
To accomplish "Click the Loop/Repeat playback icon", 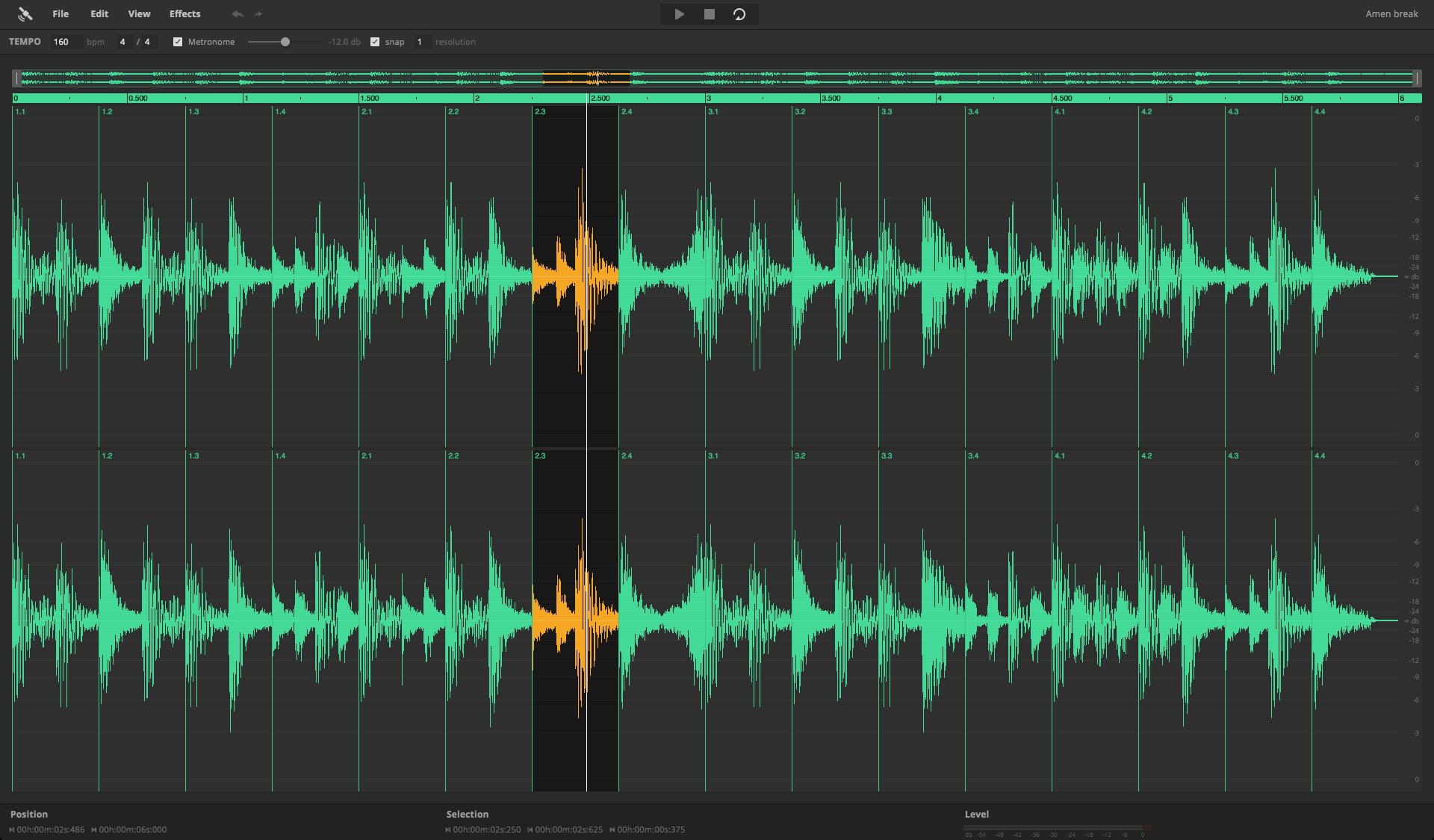I will 740,14.
